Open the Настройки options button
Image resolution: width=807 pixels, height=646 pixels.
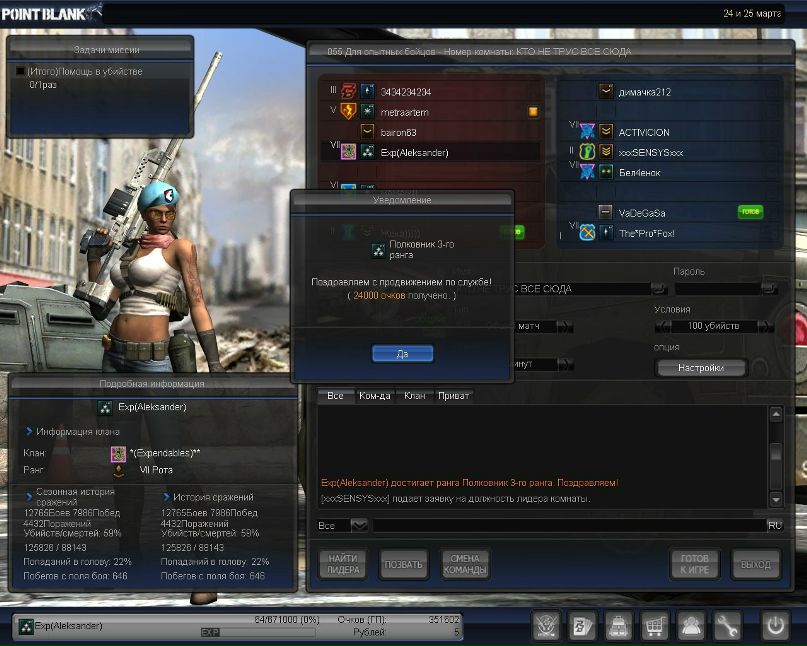tap(701, 368)
